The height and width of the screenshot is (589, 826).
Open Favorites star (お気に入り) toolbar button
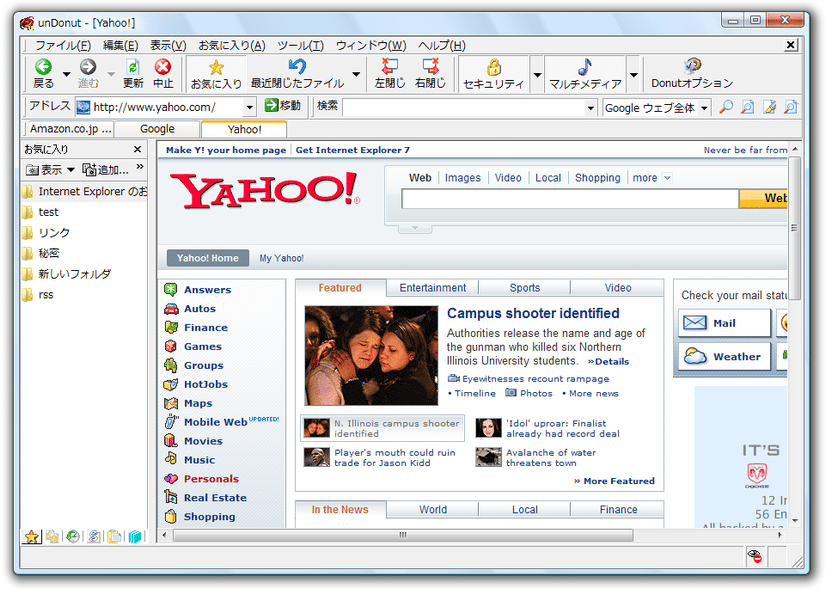(x=216, y=67)
